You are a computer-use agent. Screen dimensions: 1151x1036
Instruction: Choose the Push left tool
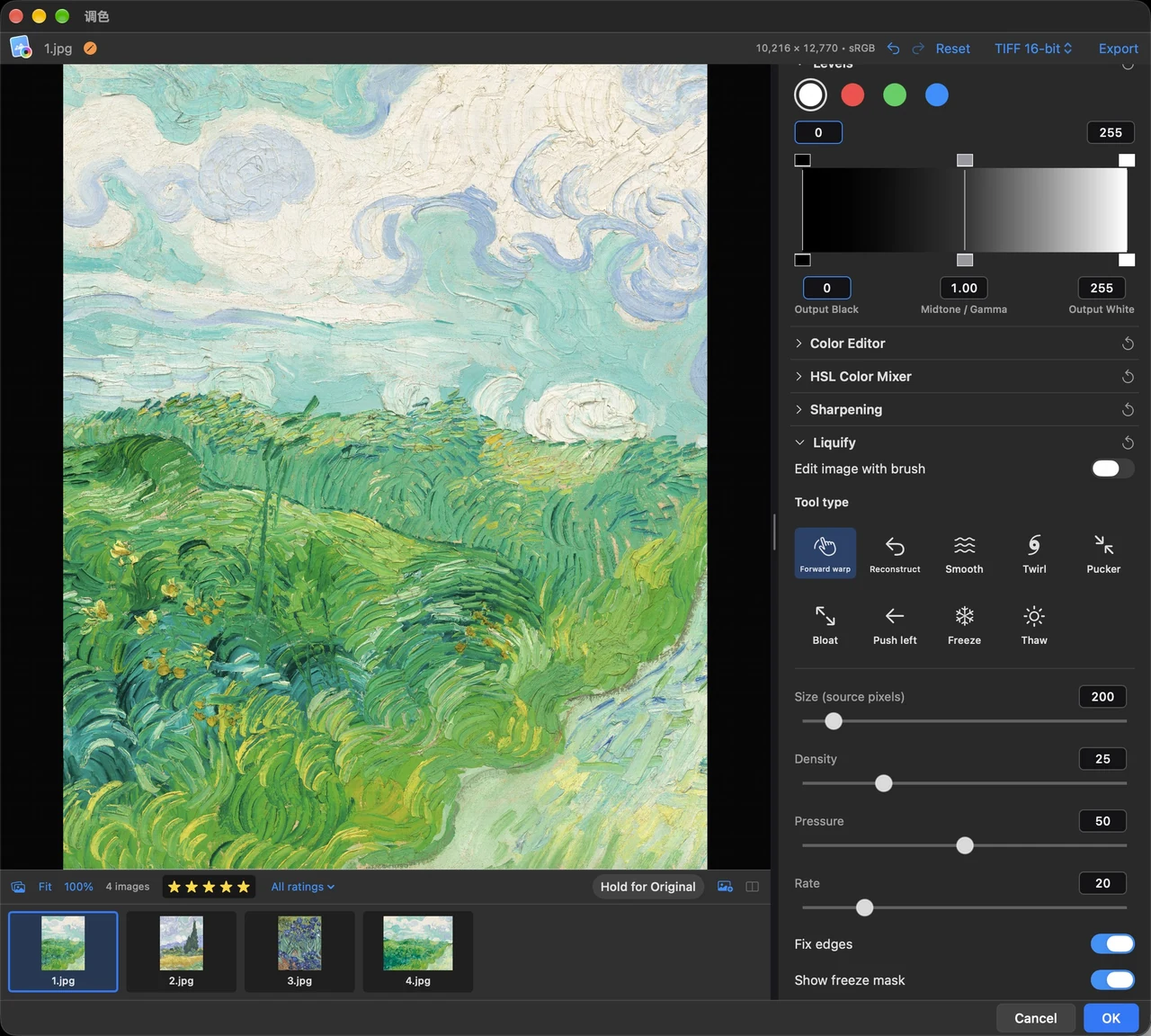point(895,624)
